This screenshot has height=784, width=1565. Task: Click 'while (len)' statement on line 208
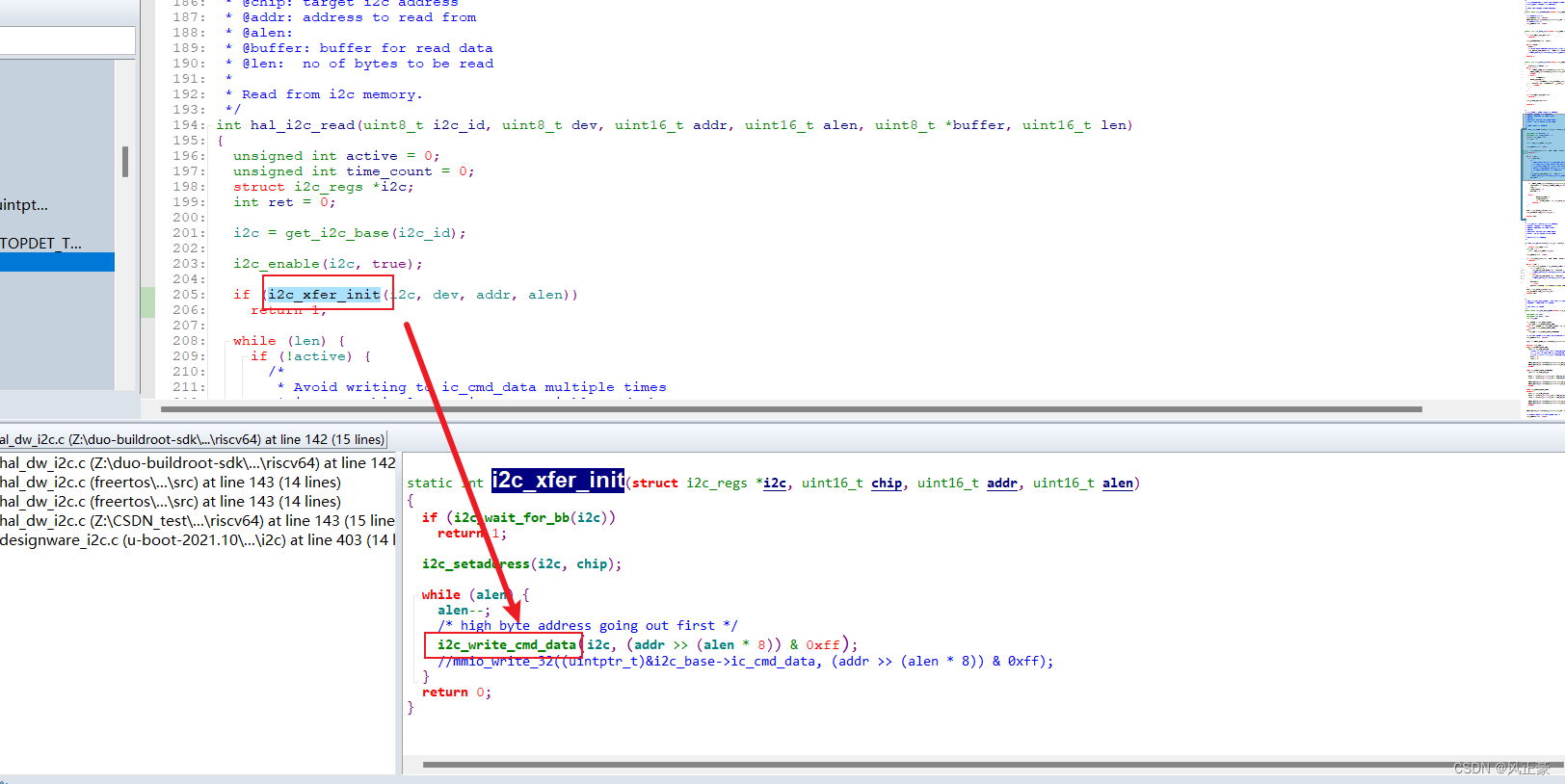point(279,341)
